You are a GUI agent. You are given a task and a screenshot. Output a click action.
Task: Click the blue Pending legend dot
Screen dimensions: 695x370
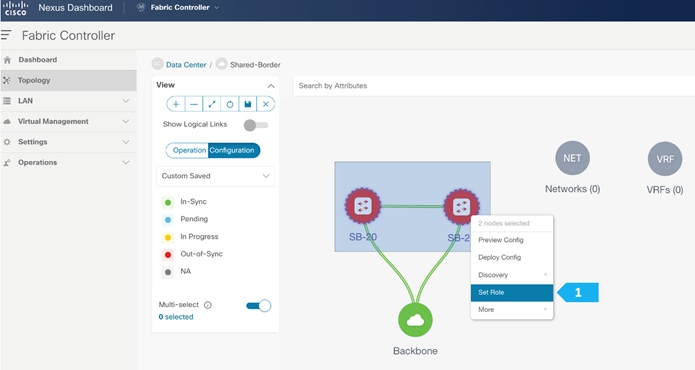tap(168, 220)
